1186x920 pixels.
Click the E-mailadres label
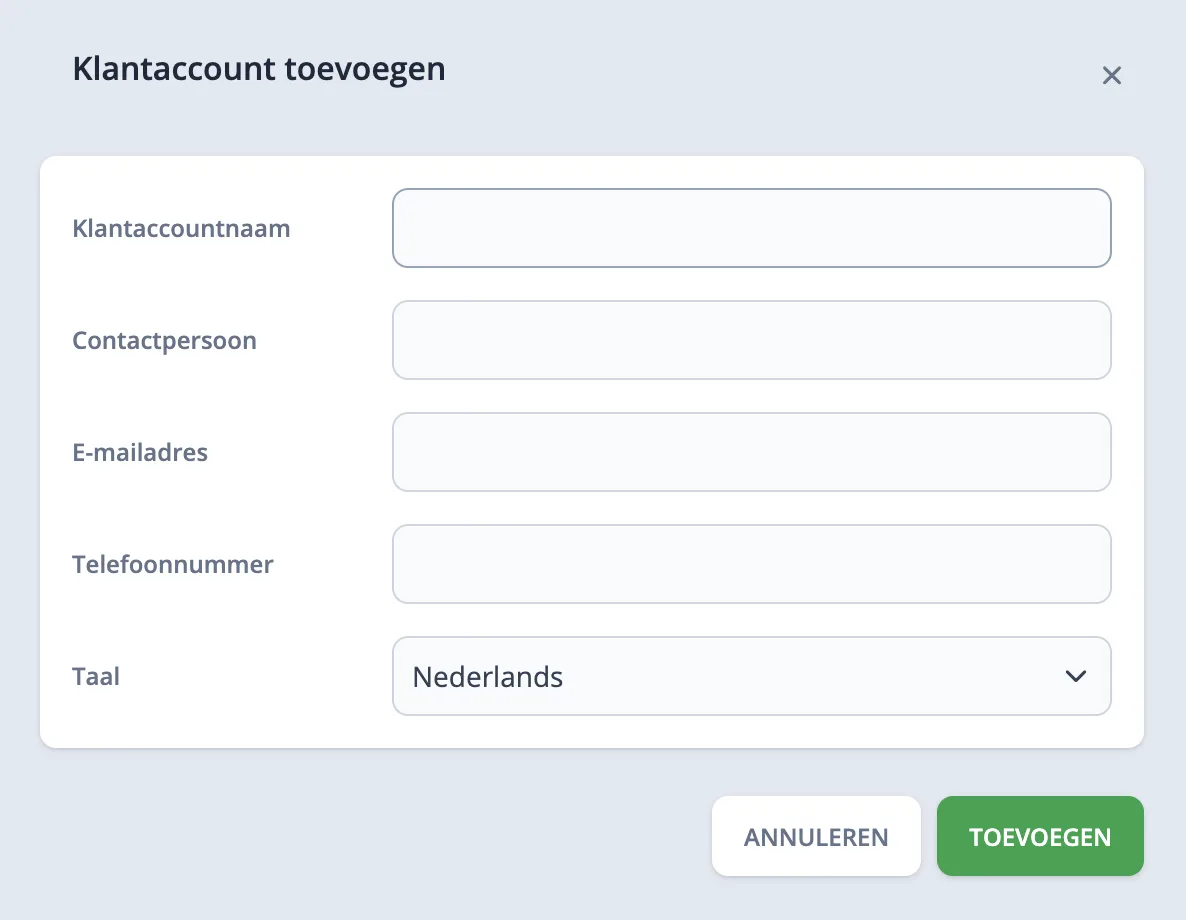[140, 452]
